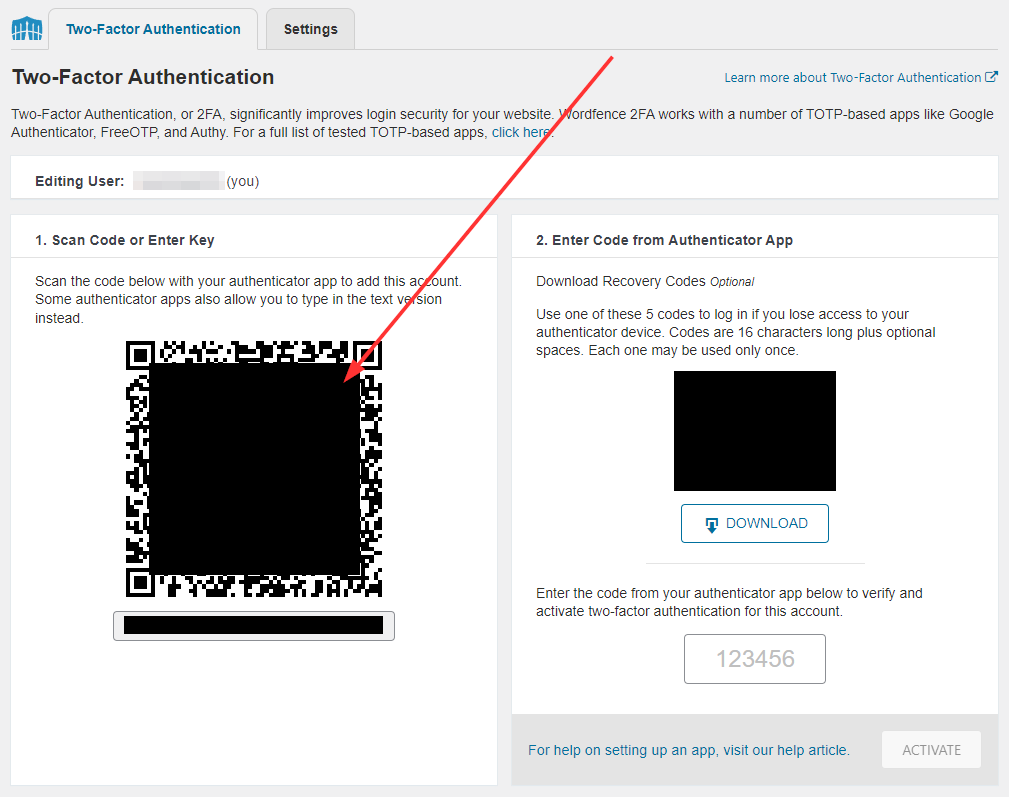Click the "Download Recovery Codes" label
This screenshot has height=797, width=1009.
pos(621,282)
